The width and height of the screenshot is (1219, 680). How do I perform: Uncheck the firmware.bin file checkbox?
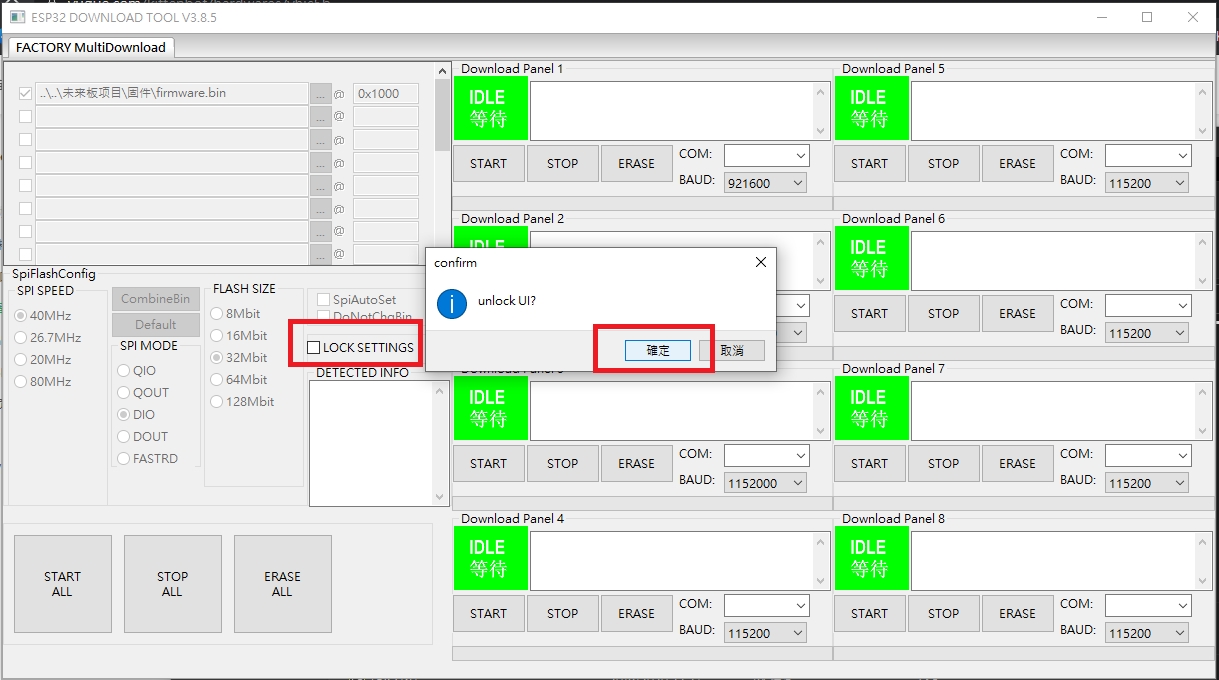click(x=25, y=93)
